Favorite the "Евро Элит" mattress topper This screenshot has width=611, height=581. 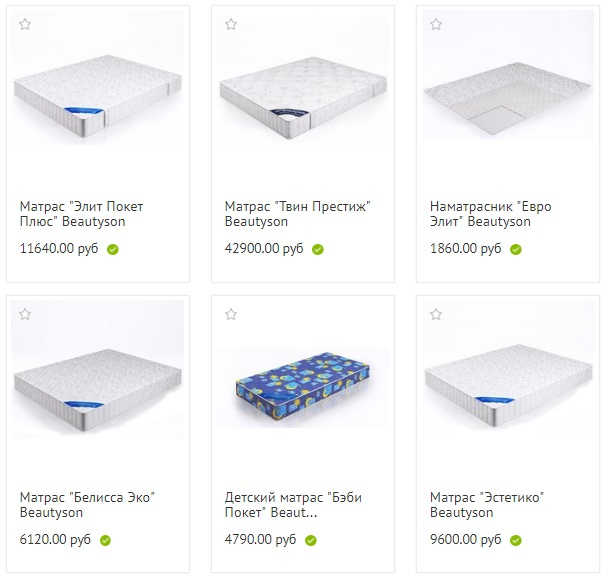point(436,24)
